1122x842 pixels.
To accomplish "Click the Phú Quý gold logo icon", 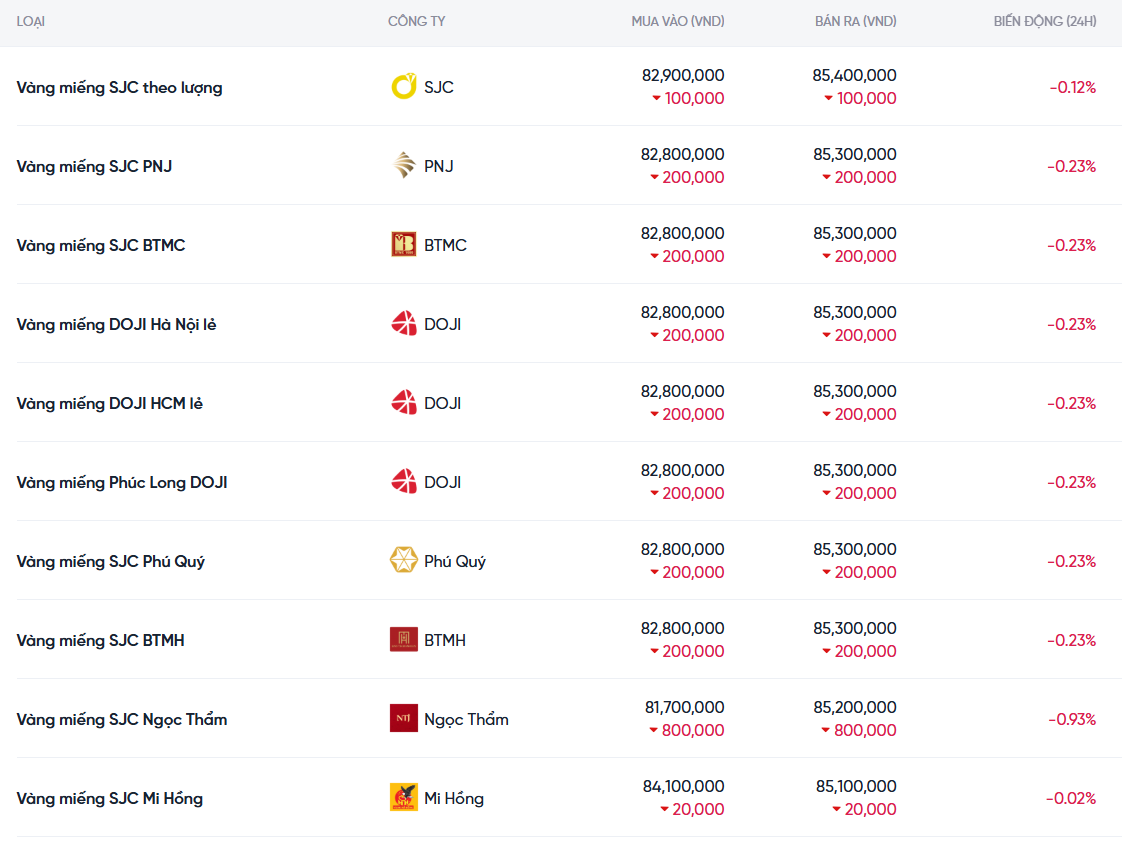I will point(403,561).
